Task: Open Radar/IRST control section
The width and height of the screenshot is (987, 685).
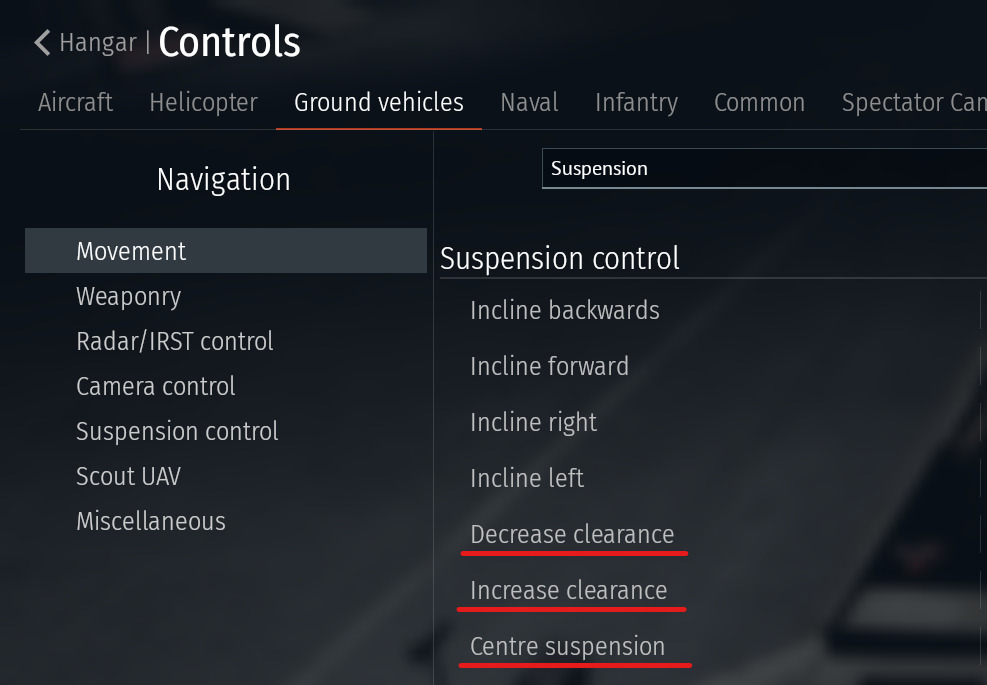Action: coord(174,342)
